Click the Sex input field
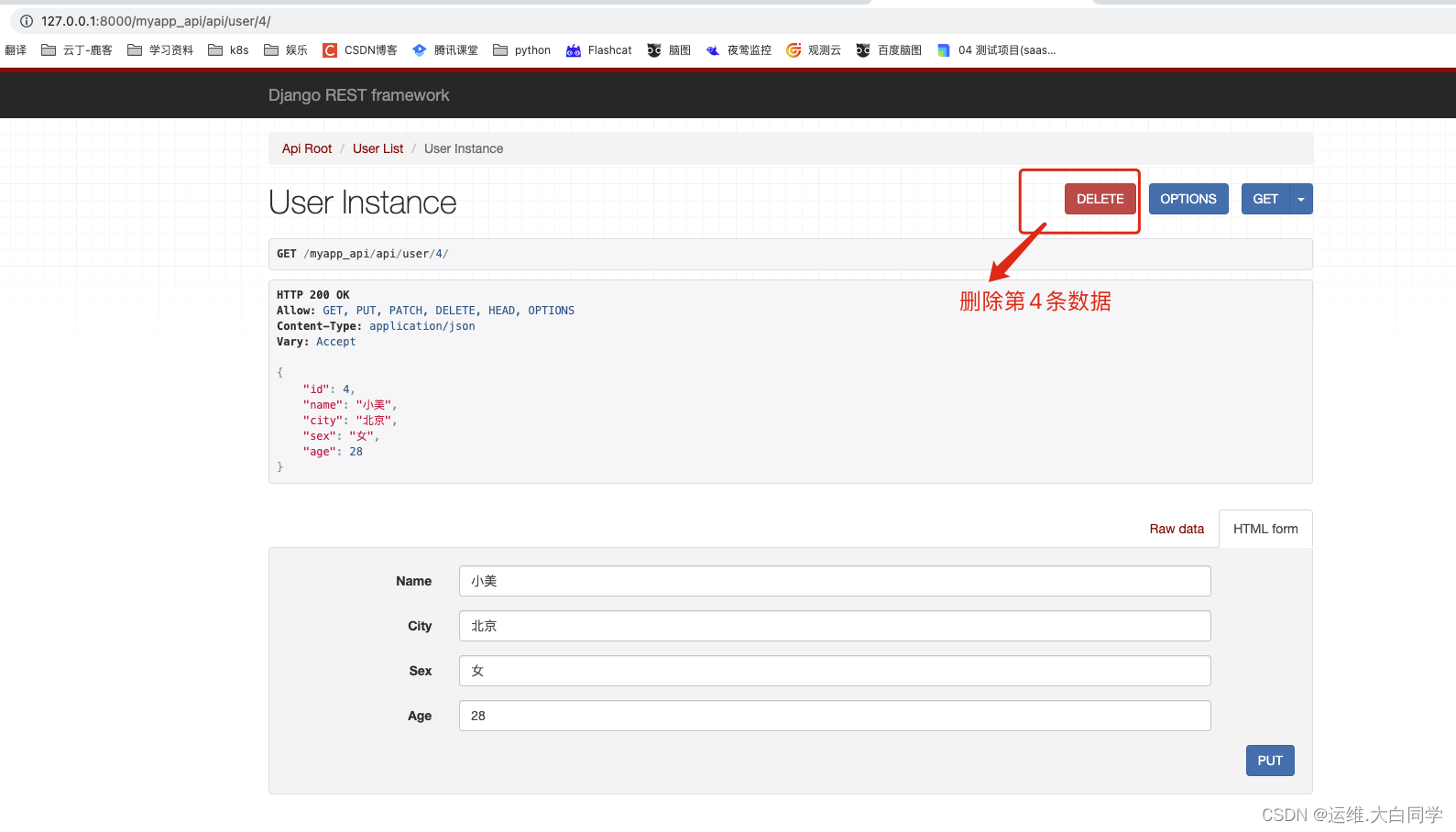The width and height of the screenshot is (1456, 832). tap(835, 671)
